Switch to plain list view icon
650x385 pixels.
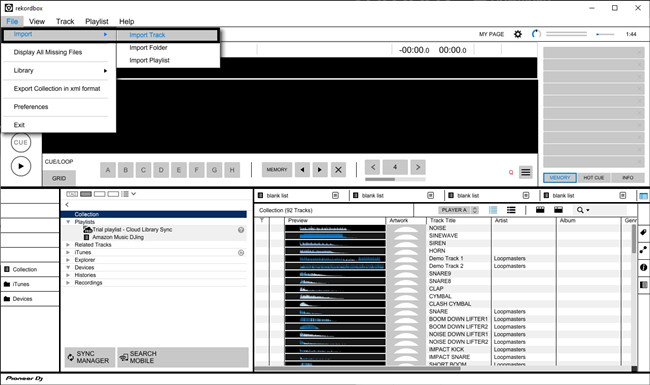(x=511, y=210)
